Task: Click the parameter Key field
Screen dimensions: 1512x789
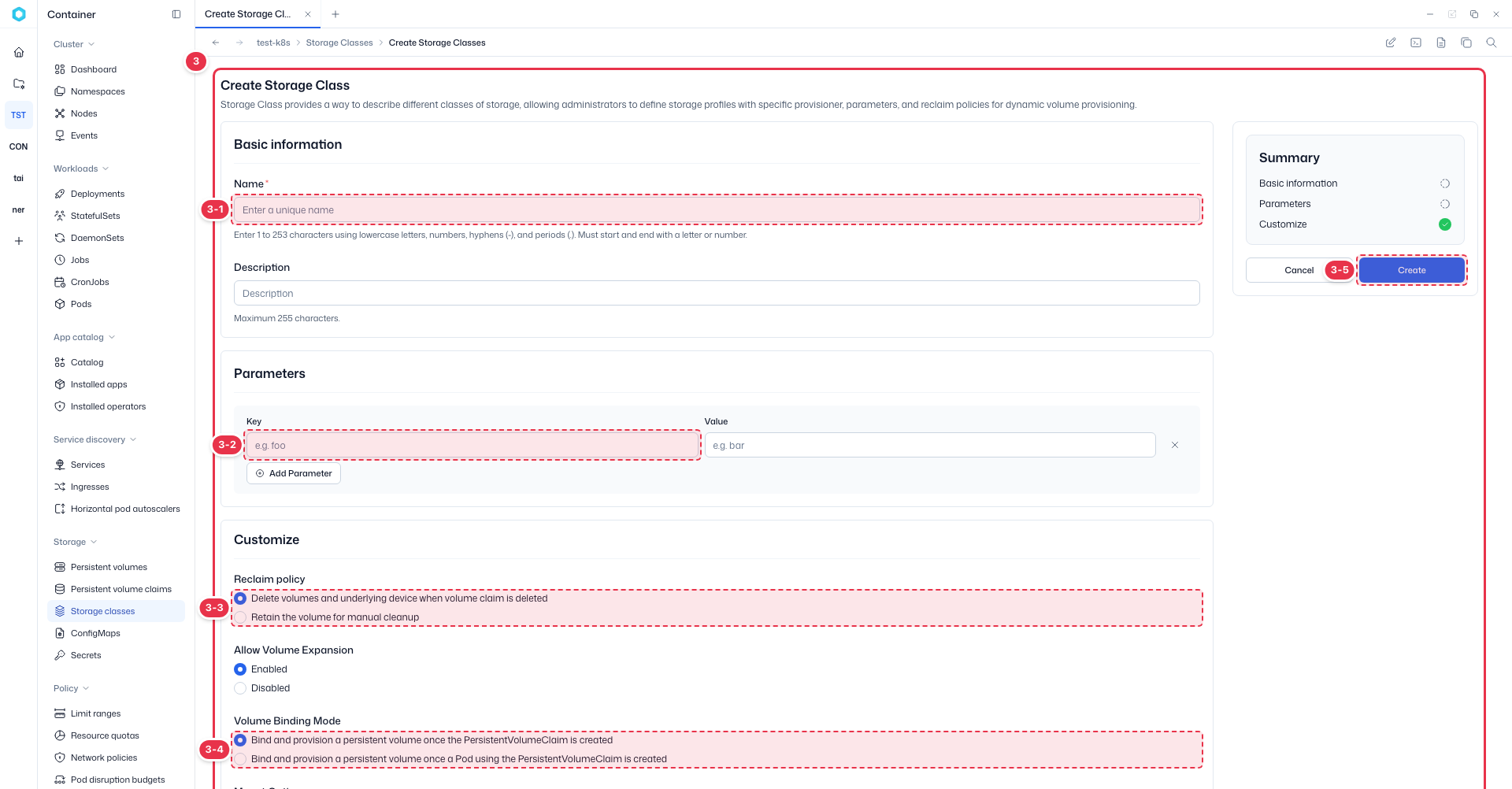Action: coord(472,445)
